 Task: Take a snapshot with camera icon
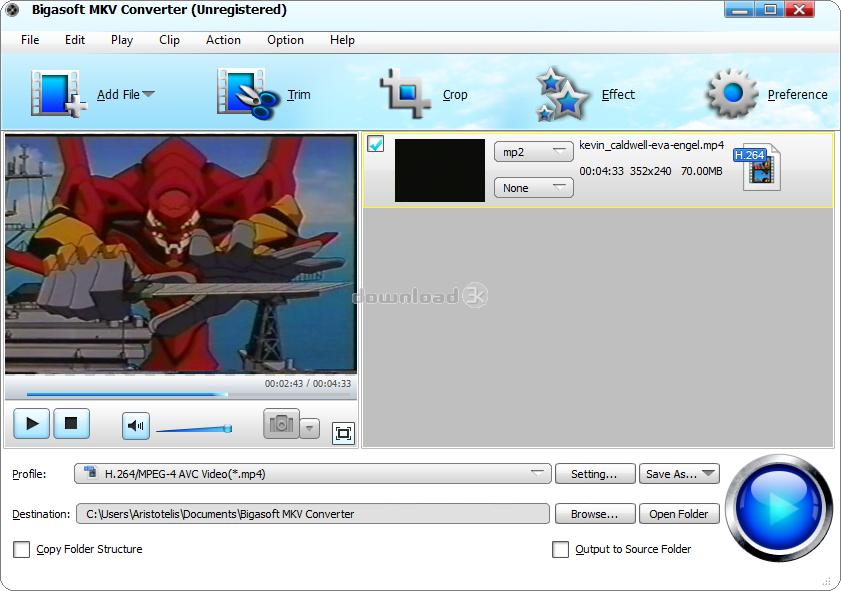pyautogui.click(x=281, y=424)
